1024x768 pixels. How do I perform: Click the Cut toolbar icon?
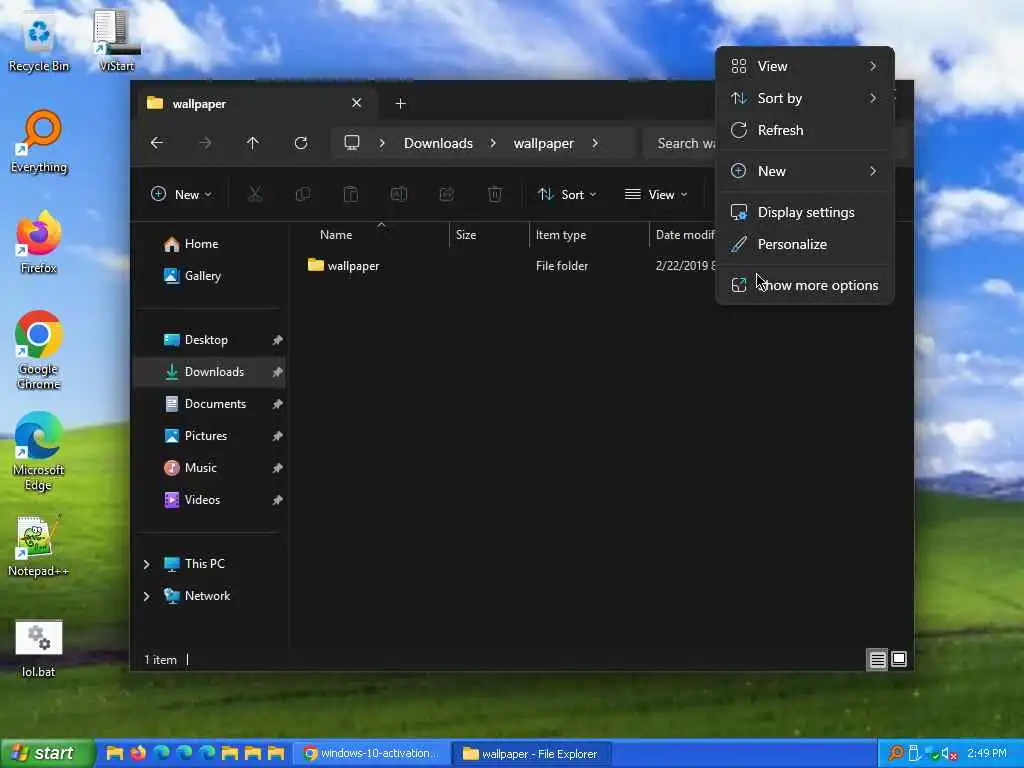point(255,194)
